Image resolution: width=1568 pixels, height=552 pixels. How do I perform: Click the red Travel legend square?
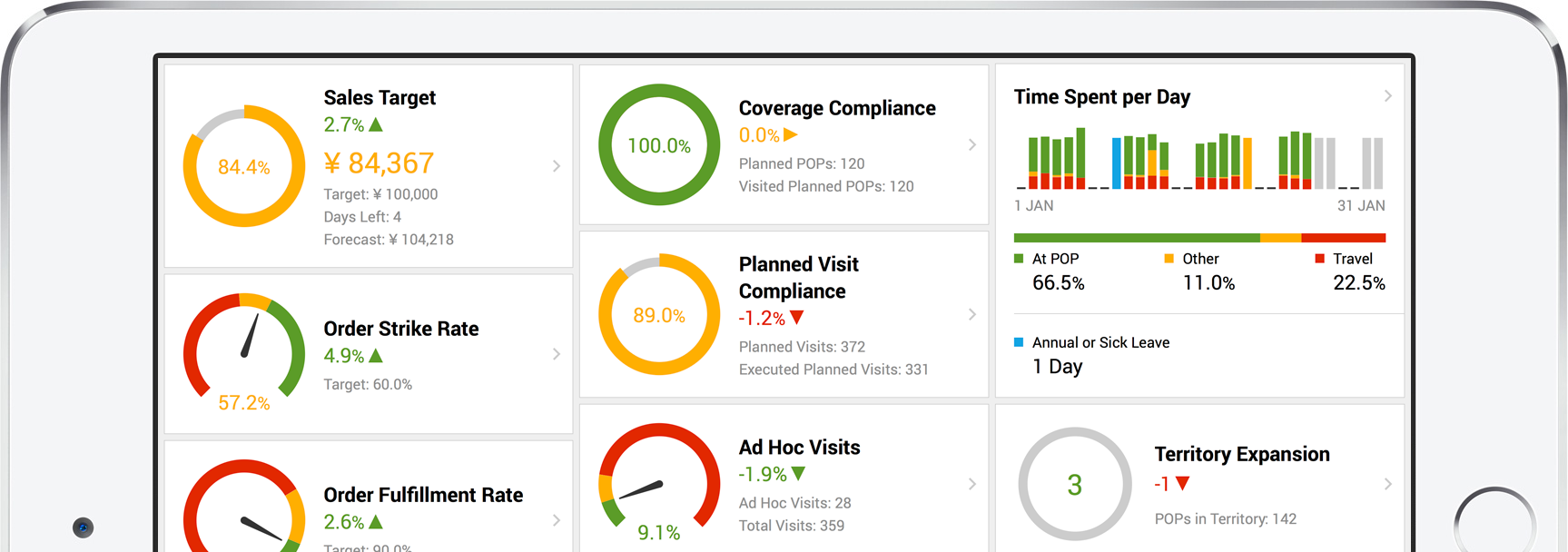[x=1319, y=259]
